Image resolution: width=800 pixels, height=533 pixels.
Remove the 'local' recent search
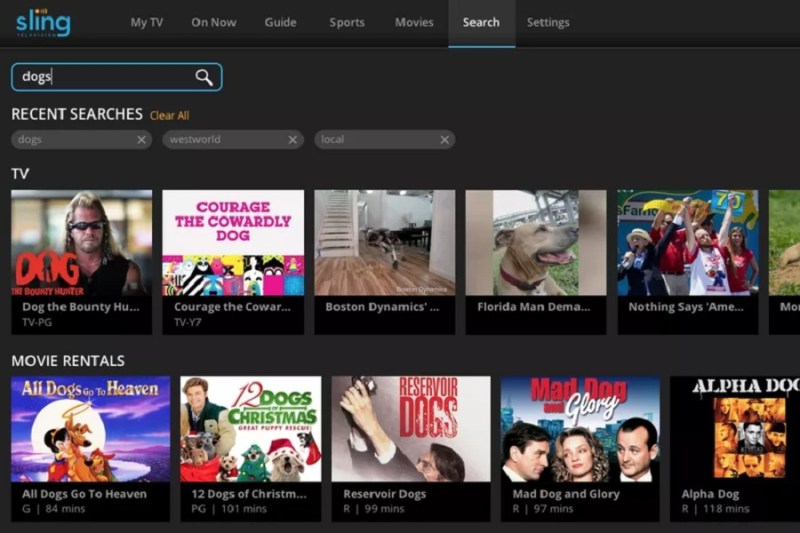pyautogui.click(x=444, y=140)
